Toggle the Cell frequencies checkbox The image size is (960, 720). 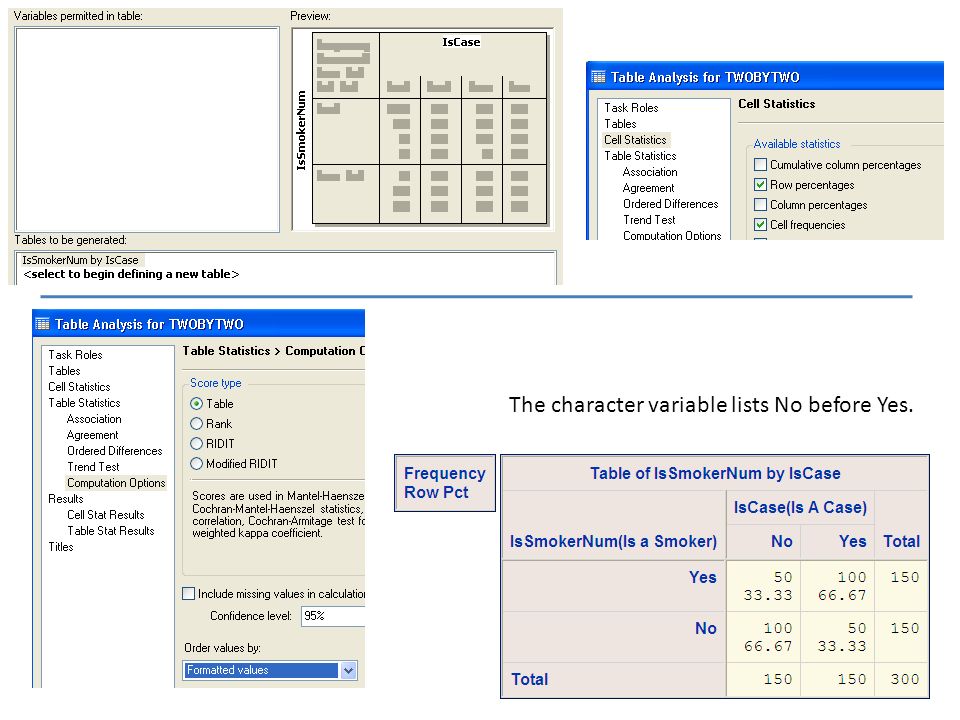tap(760, 224)
